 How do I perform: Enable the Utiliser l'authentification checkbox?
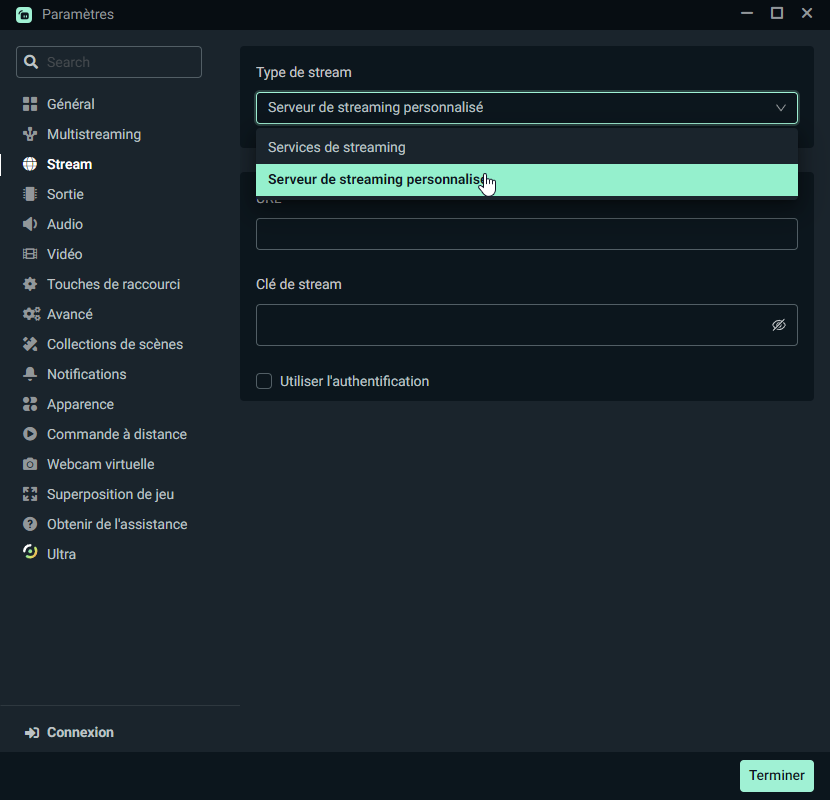click(264, 381)
